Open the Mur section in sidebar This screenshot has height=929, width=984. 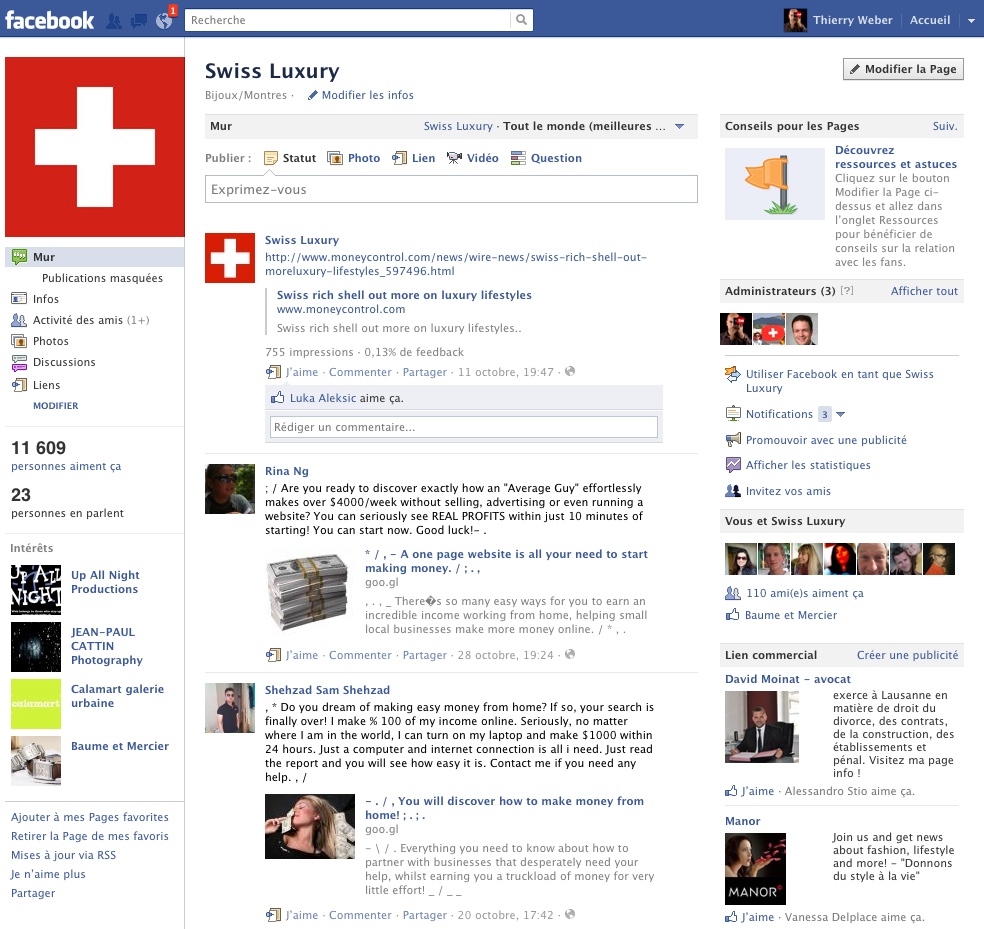95,257
